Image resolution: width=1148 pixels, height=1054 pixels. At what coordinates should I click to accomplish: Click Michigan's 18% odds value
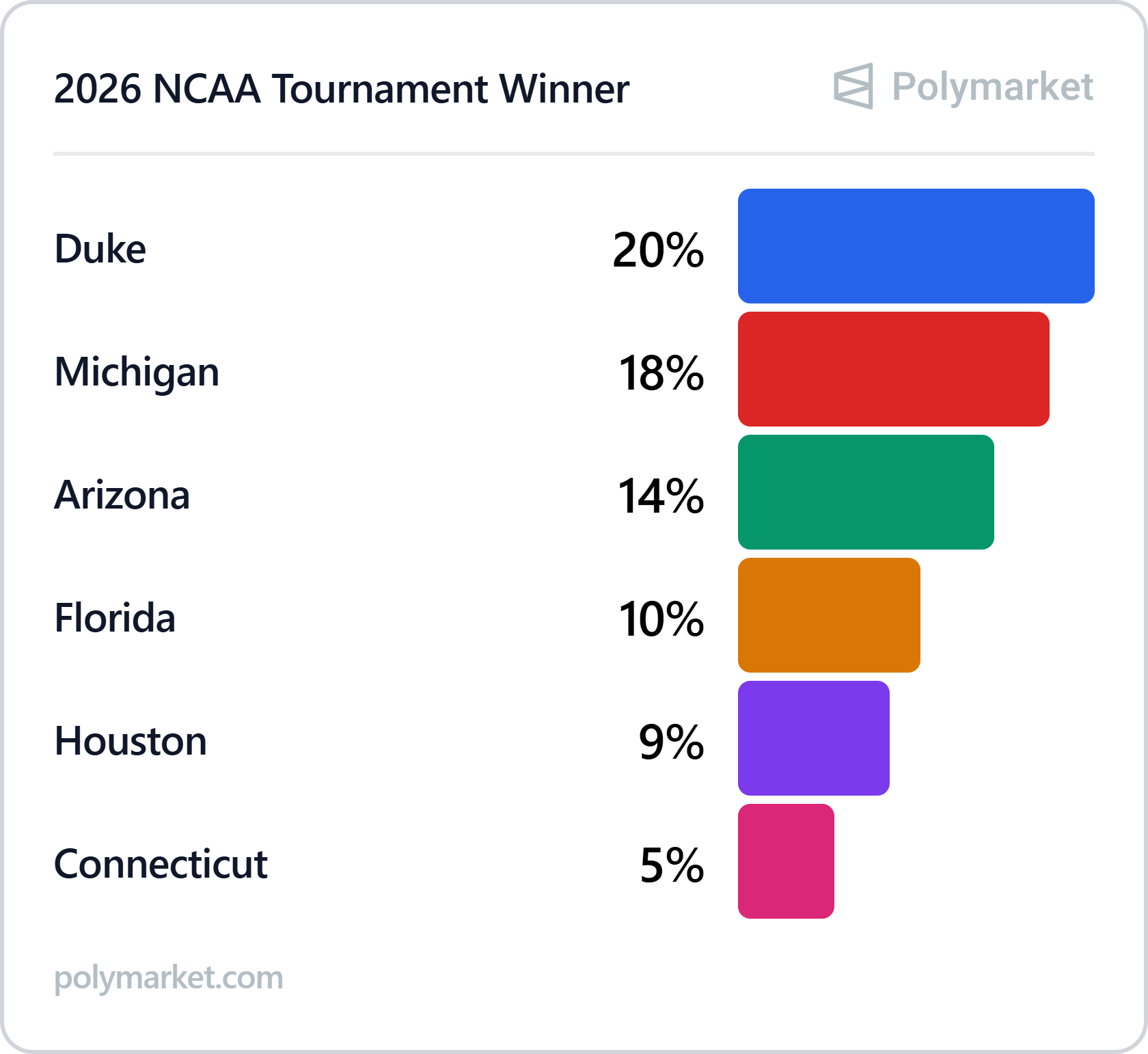(x=661, y=373)
